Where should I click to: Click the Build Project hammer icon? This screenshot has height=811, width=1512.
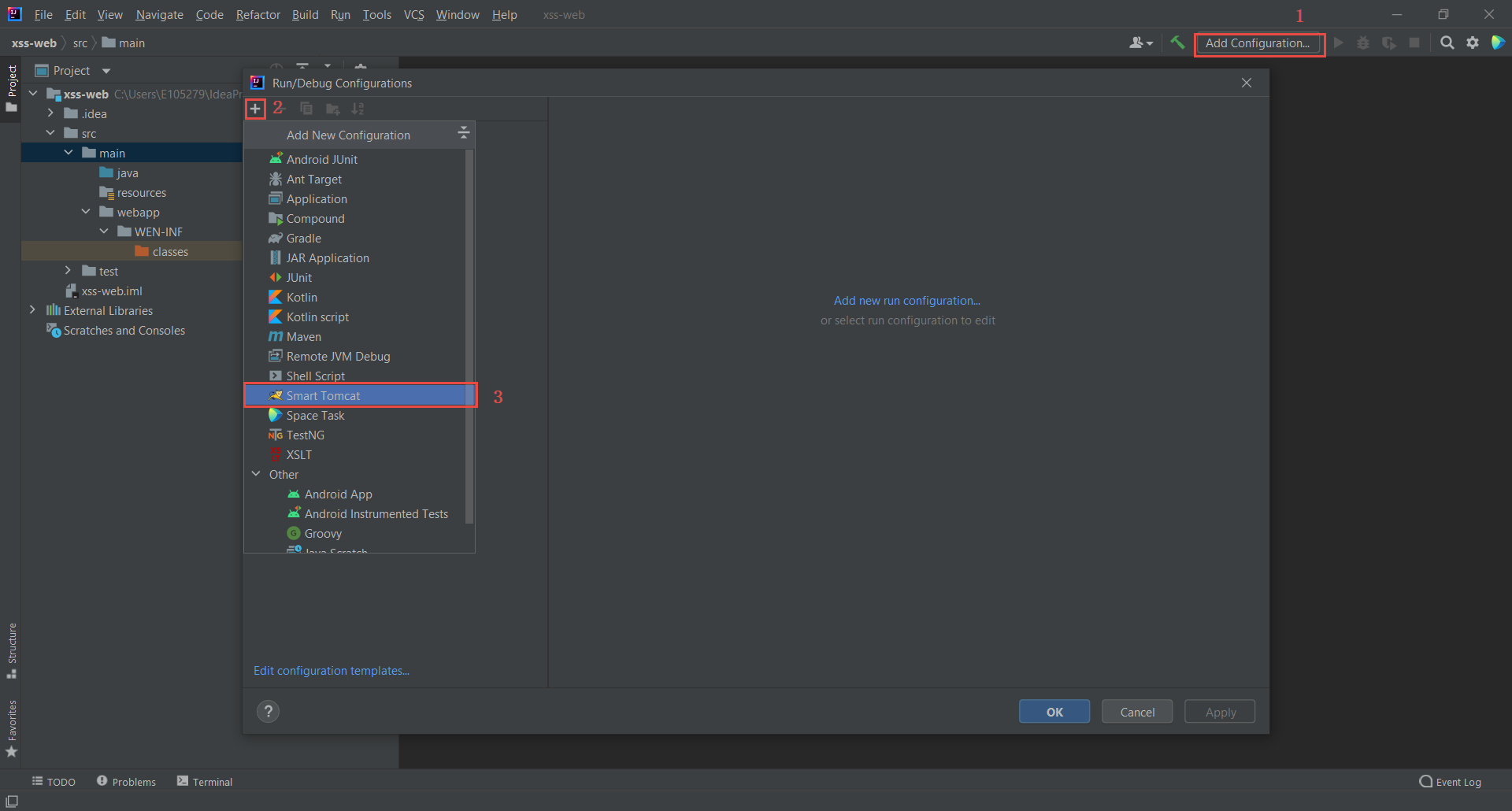[x=1177, y=43]
